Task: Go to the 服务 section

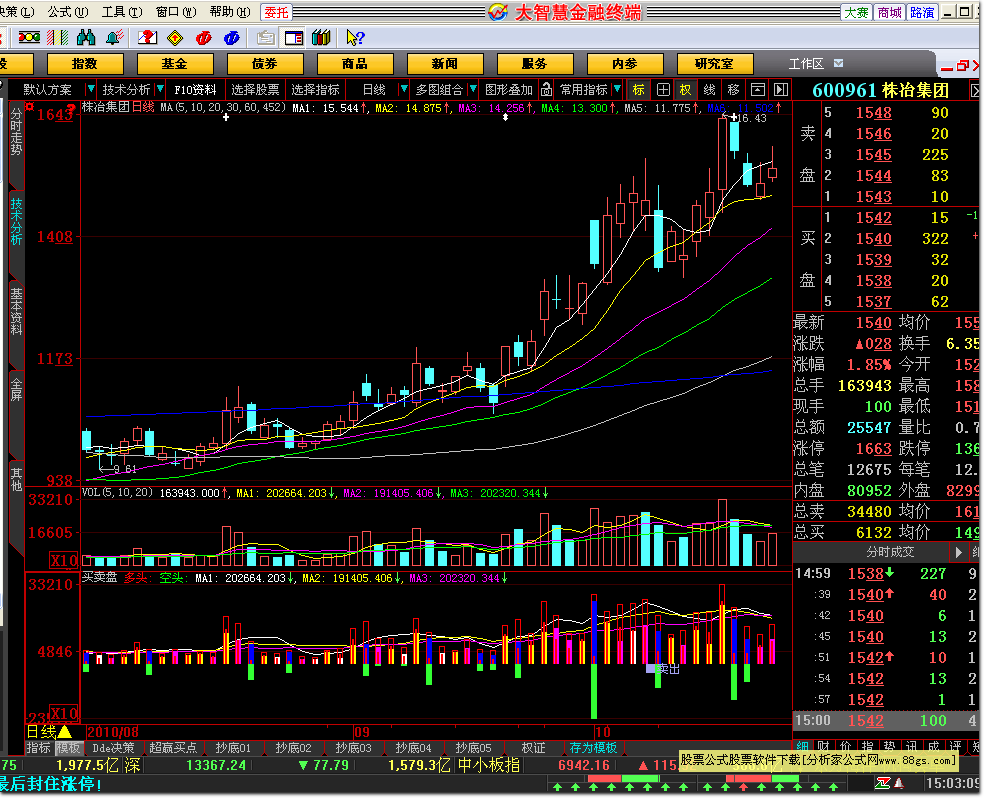Action: click(535, 64)
